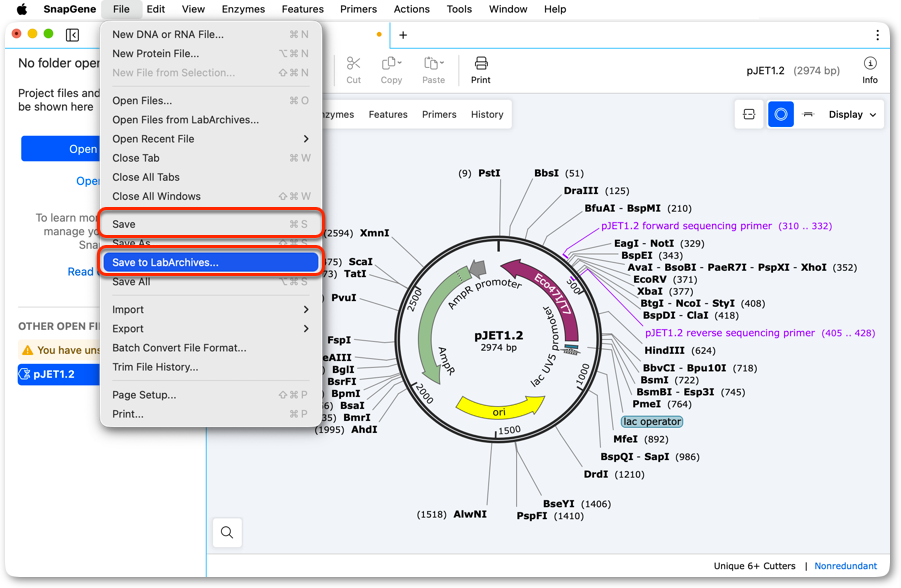Click the blue Open button in sidebar
901x588 pixels.
click(60, 149)
